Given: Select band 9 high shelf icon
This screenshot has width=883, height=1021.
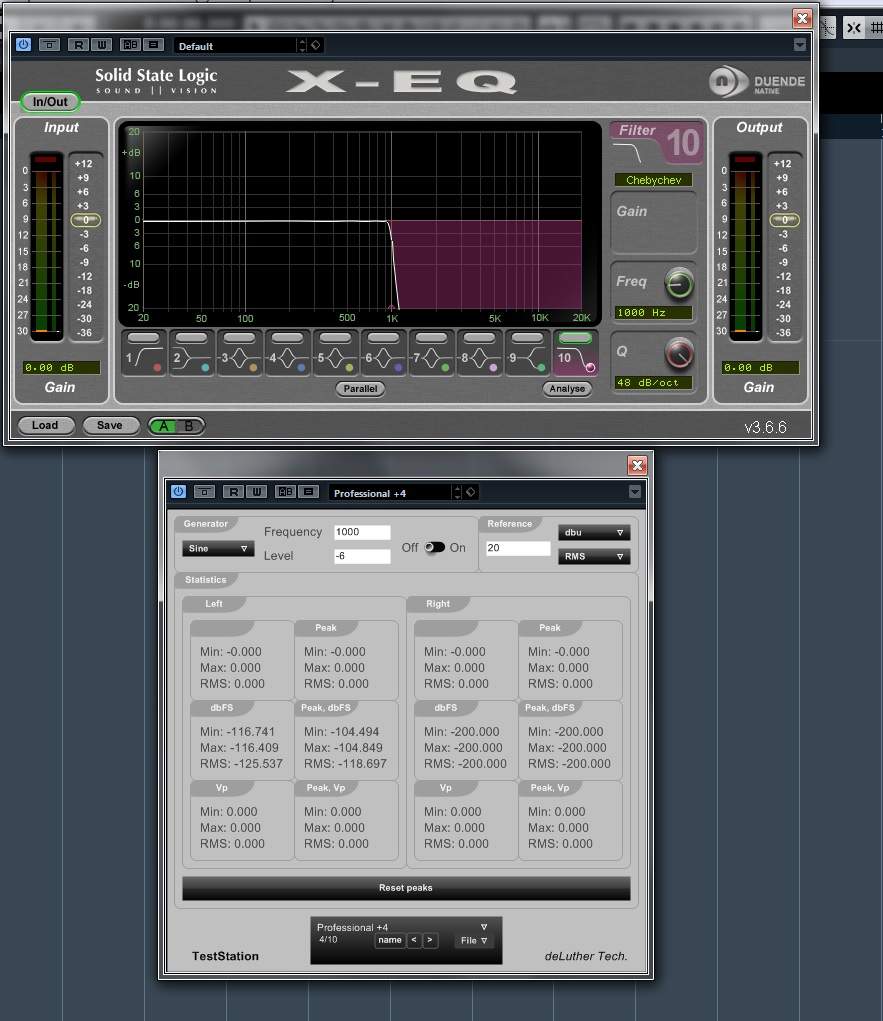Looking at the screenshot, I should pos(527,359).
